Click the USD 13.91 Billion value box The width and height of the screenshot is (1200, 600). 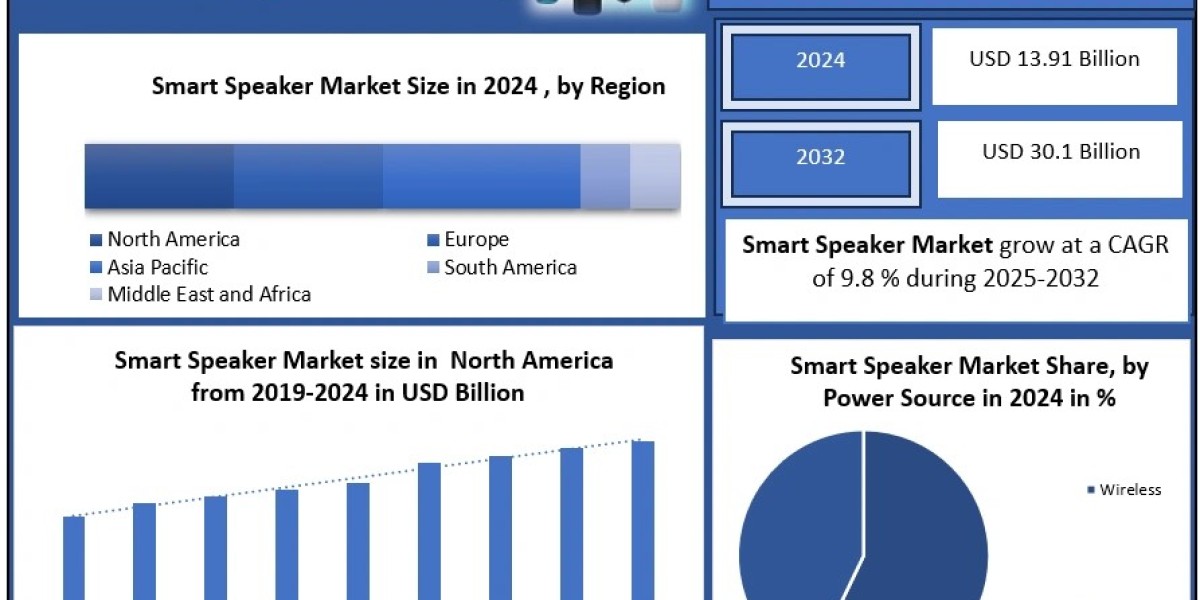coord(1054,61)
